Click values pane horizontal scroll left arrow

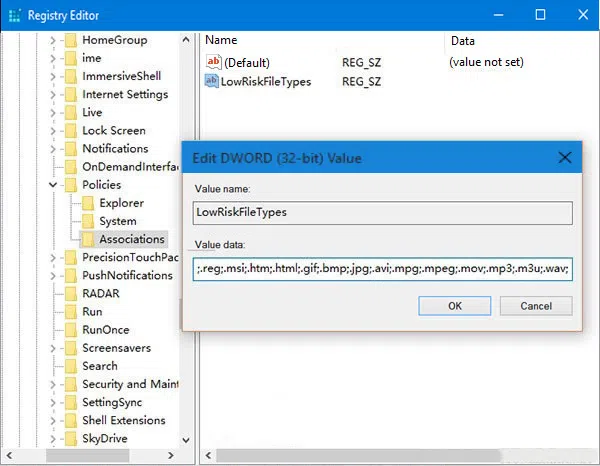pyautogui.click(x=208, y=455)
